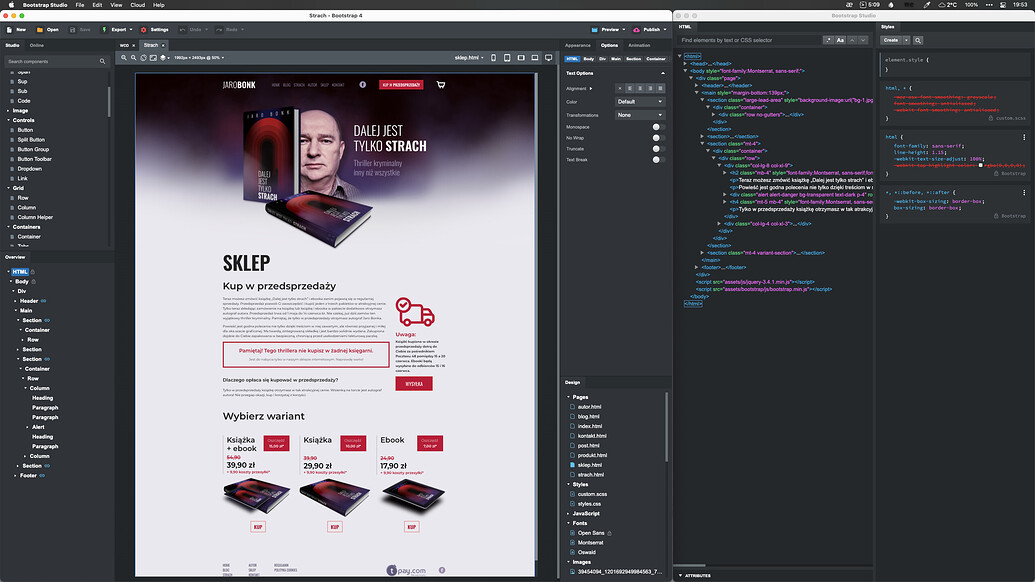Select the Footer item in Overview tree
This screenshot has height=582, width=1035.
point(28,475)
